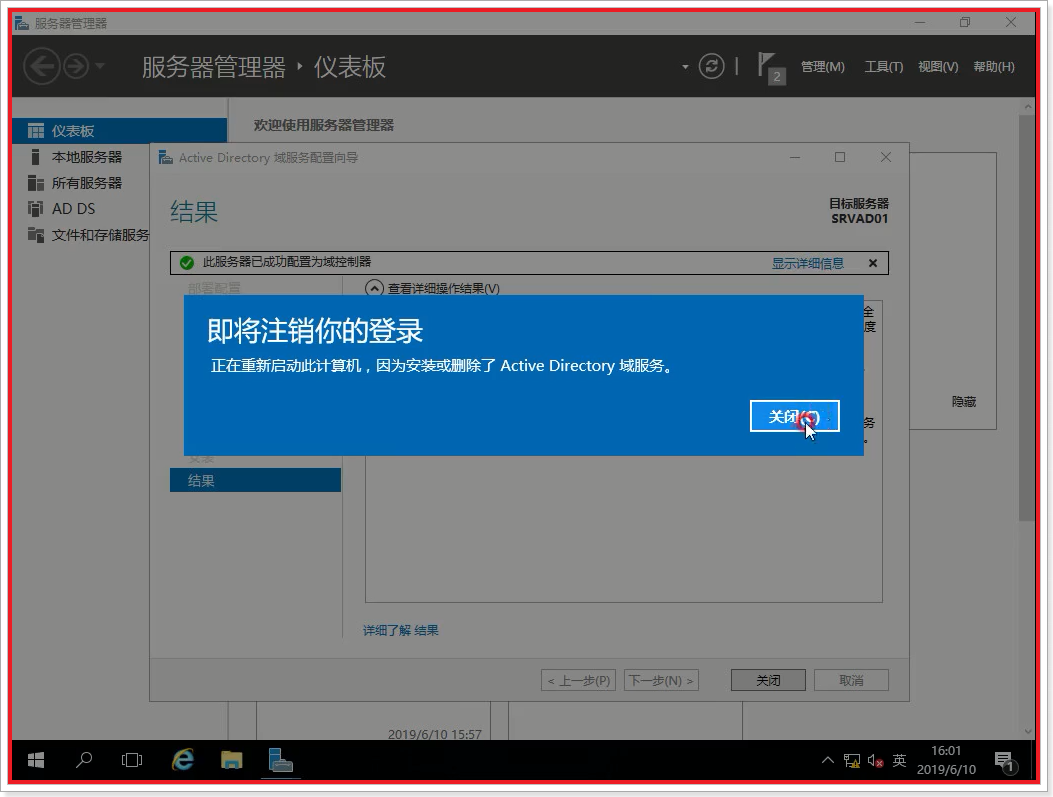Click the refresh icon in Server Manager
This screenshot has height=797, width=1053.
(712, 66)
